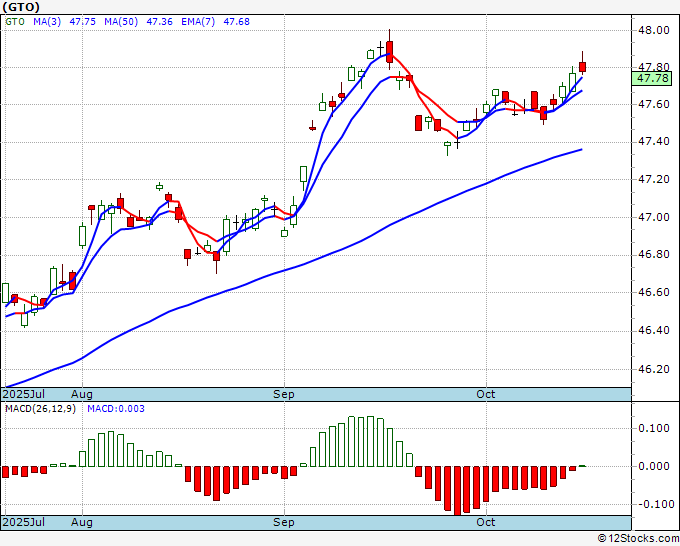Select the MA(50) legend label
The width and height of the screenshot is (680, 546).
pos(121,22)
